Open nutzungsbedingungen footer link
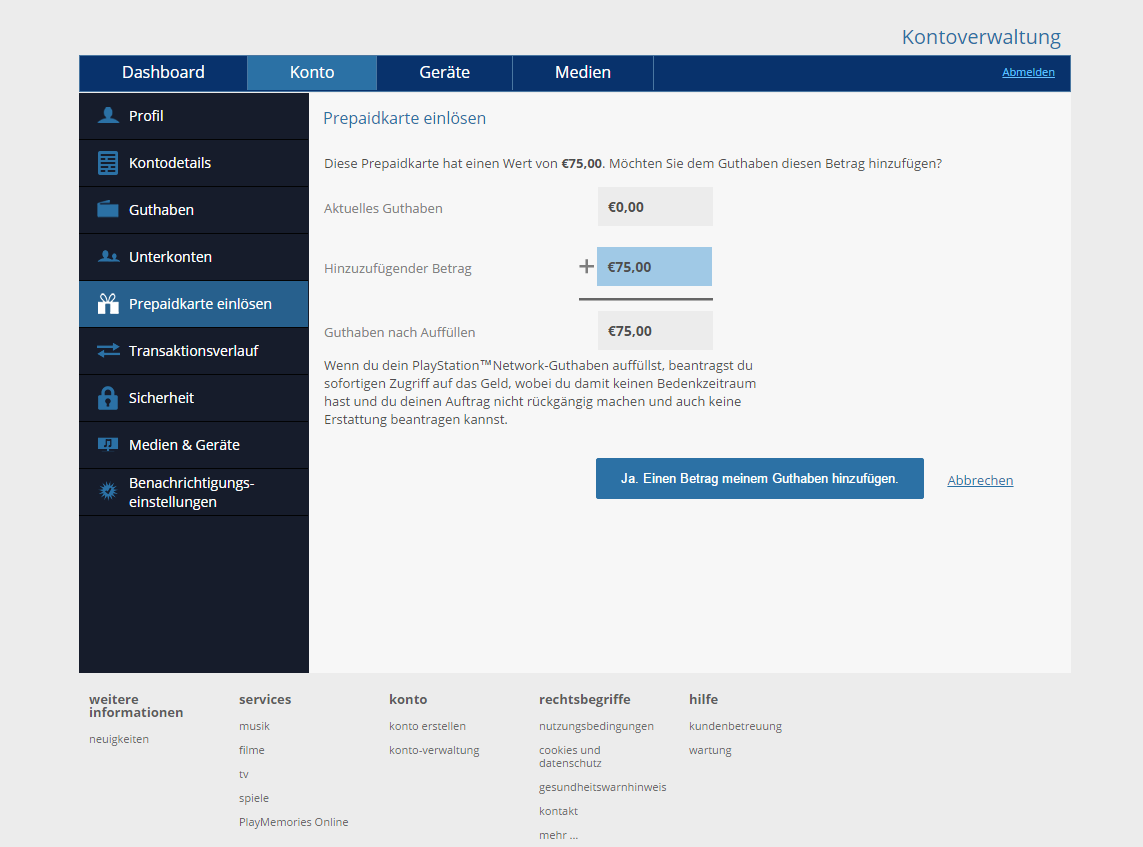 click(596, 726)
